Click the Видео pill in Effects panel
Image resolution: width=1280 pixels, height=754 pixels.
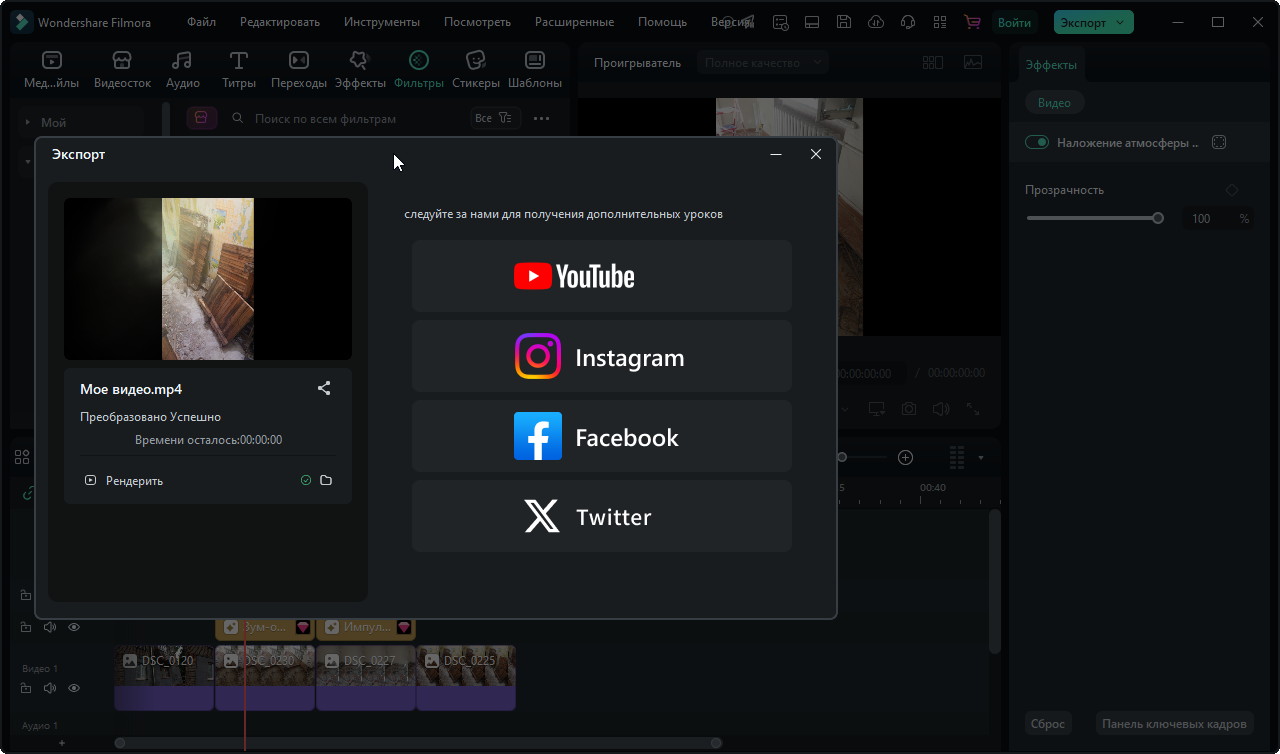pos(1054,102)
